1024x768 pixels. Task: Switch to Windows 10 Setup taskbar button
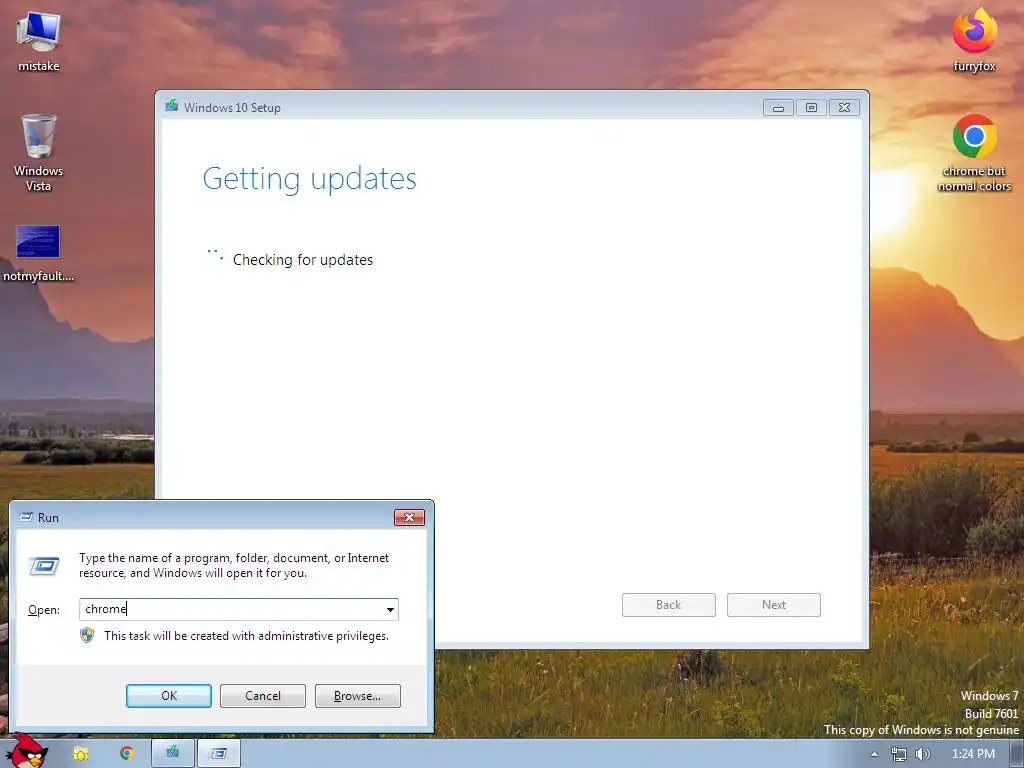point(173,754)
